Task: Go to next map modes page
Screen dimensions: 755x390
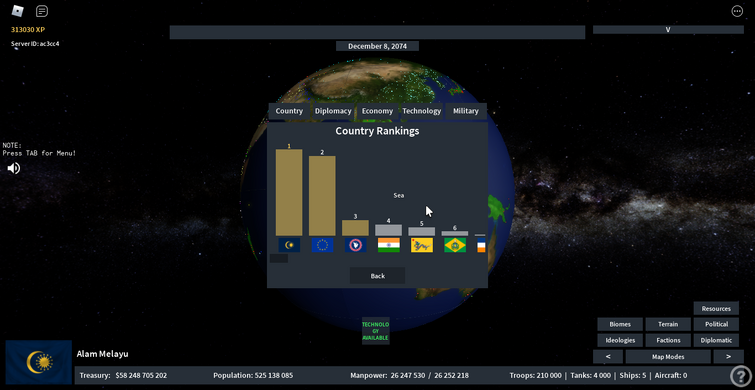Action: (728, 356)
